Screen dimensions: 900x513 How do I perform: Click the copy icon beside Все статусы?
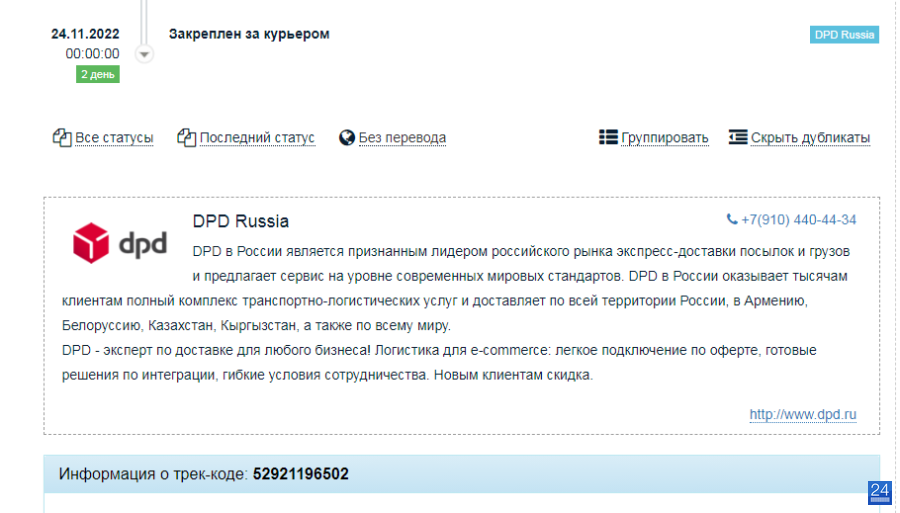click(62, 138)
